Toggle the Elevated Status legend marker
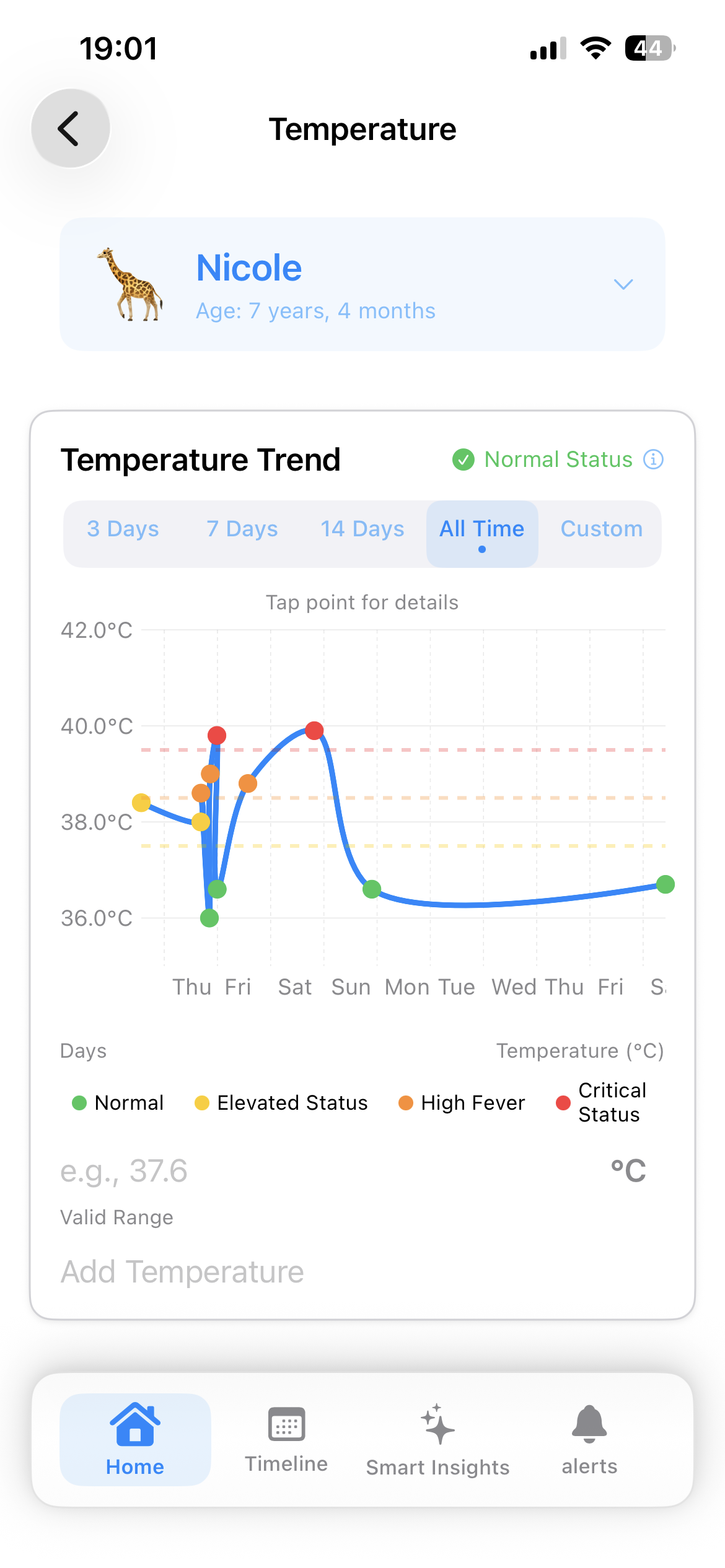 [x=202, y=1102]
